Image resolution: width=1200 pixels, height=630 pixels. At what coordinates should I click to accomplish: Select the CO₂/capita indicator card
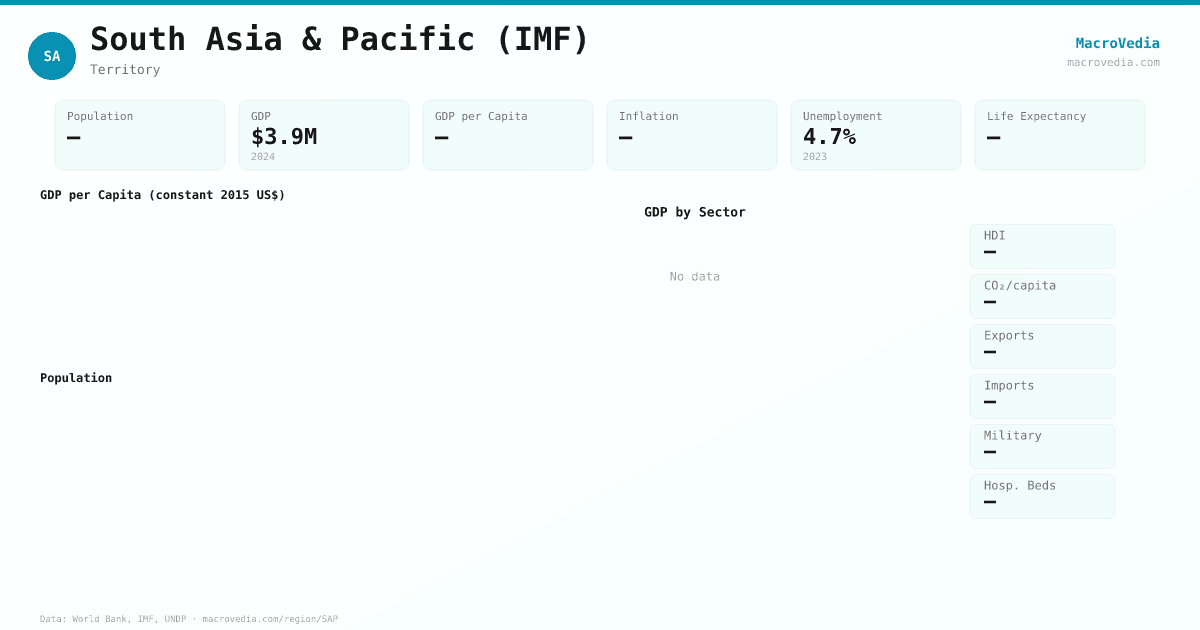(x=1042, y=296)
